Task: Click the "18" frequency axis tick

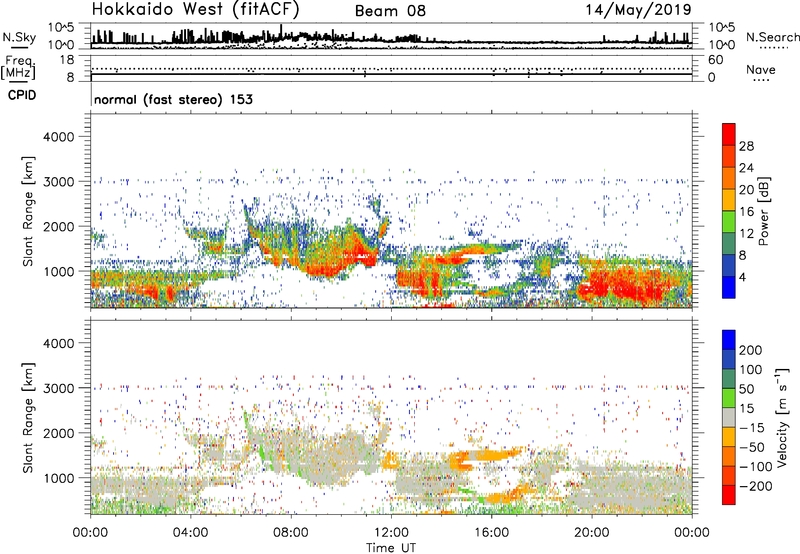Action: click(67, 60)
